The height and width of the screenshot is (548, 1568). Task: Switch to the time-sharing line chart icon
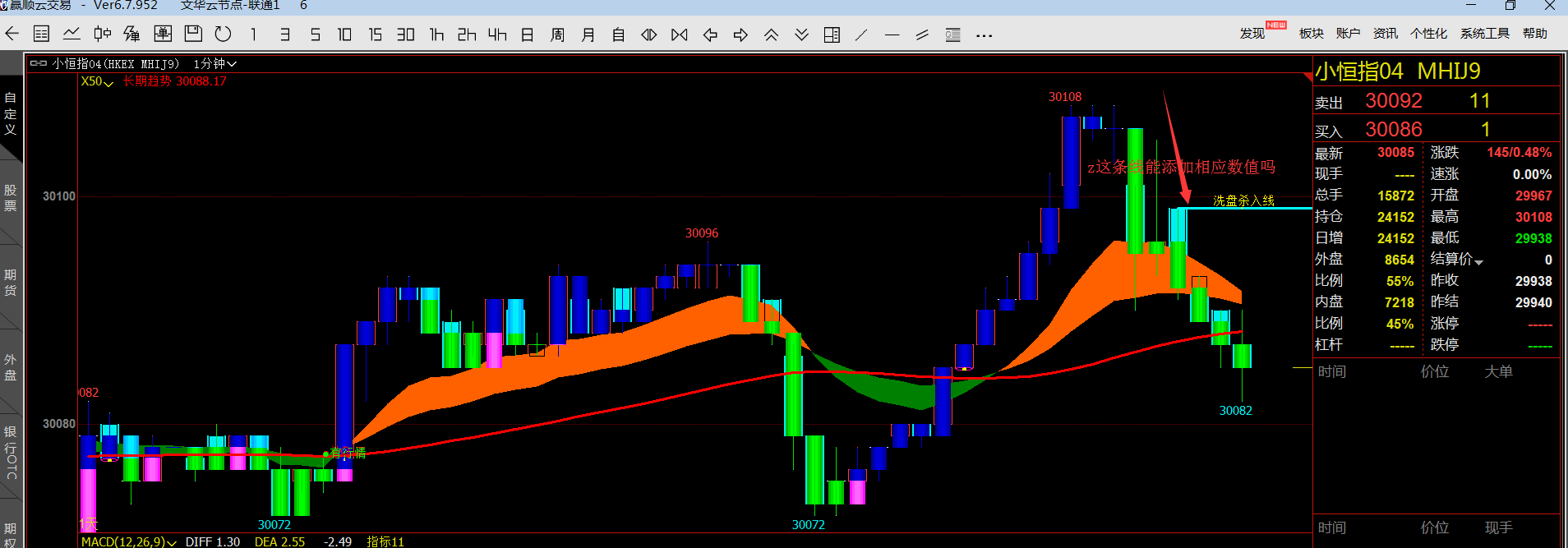(x=71, y=35)
